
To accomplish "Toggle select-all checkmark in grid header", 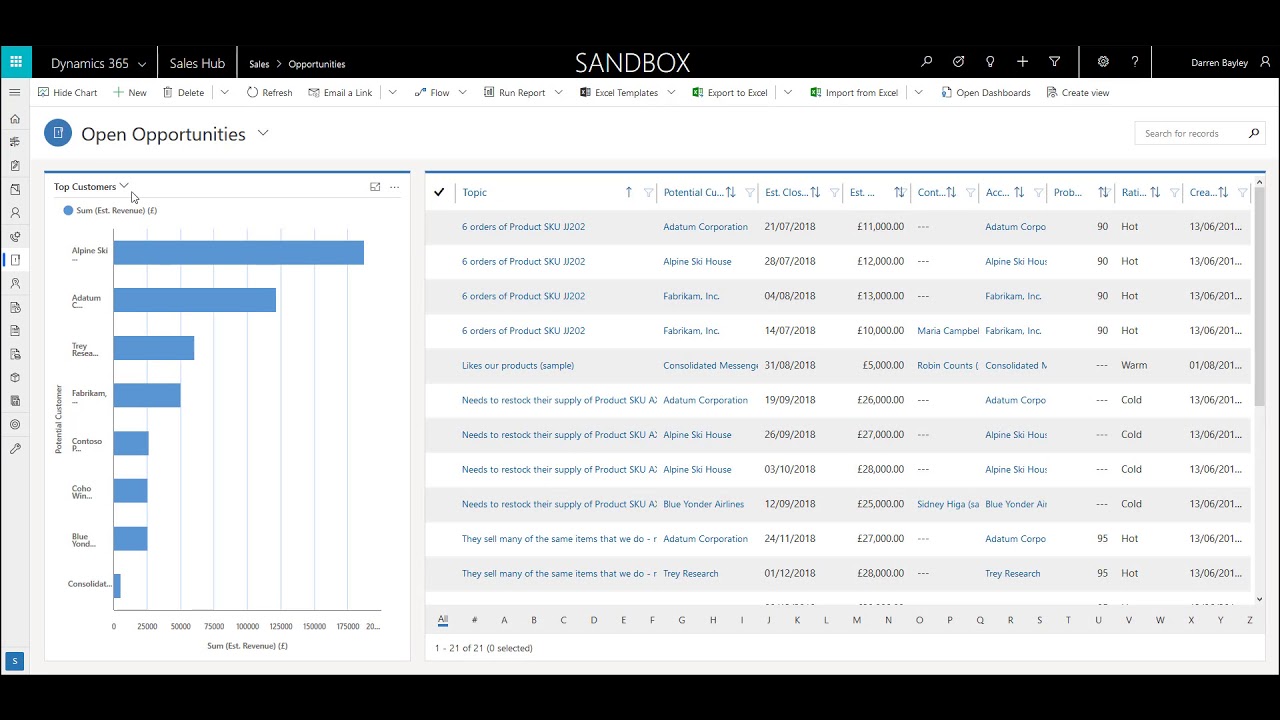I will click(439, 192).
